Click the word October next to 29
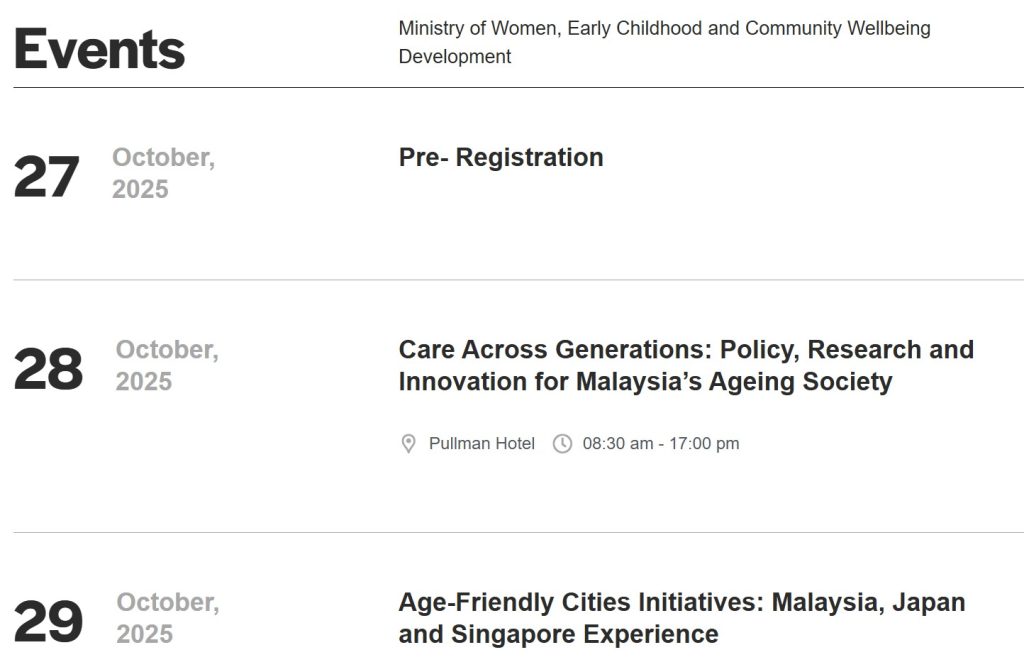The image size is (1024, 667). click(x=168, y=603)
